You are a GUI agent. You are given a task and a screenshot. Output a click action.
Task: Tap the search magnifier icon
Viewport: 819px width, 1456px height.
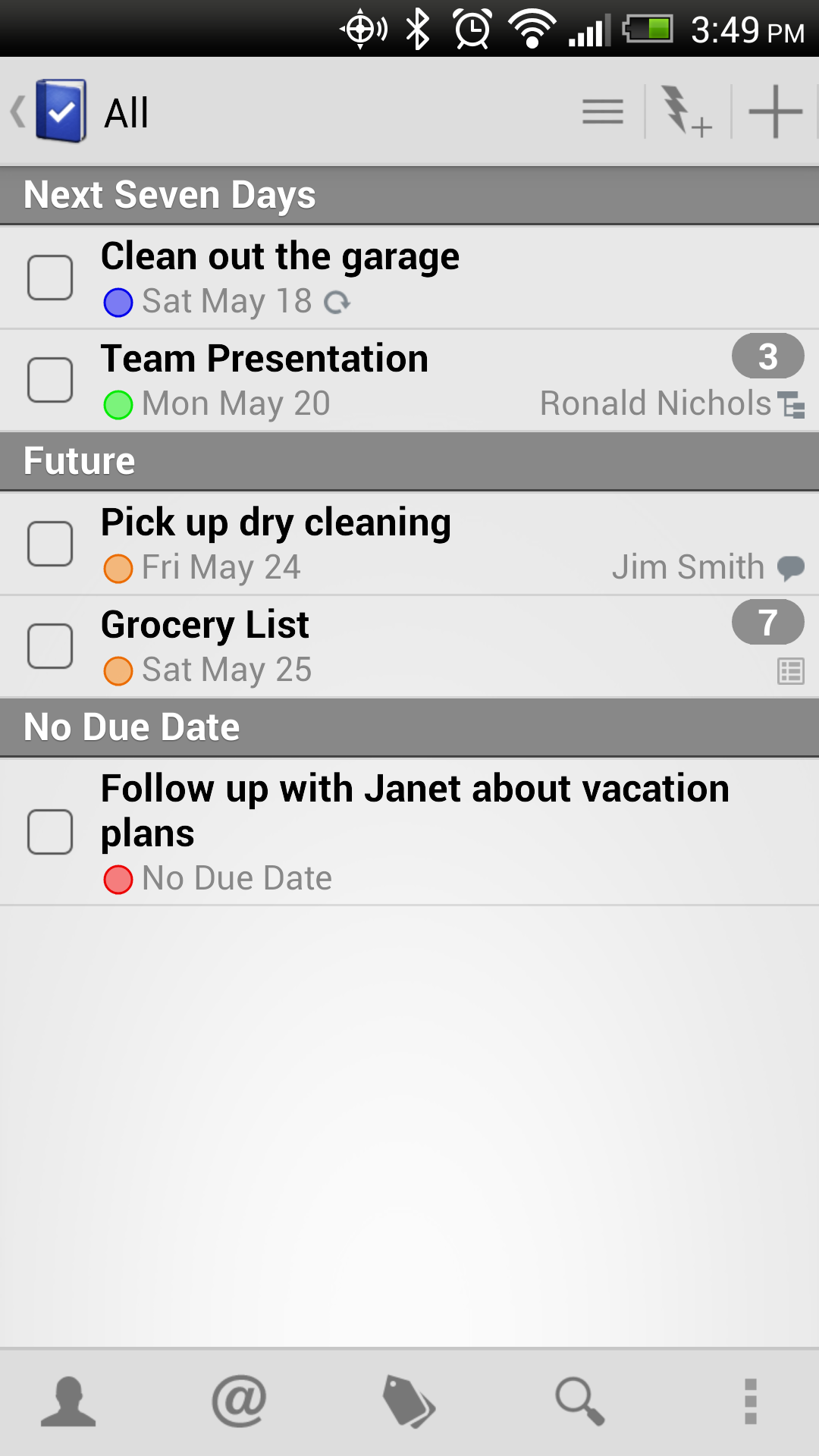click(580, 1401)
